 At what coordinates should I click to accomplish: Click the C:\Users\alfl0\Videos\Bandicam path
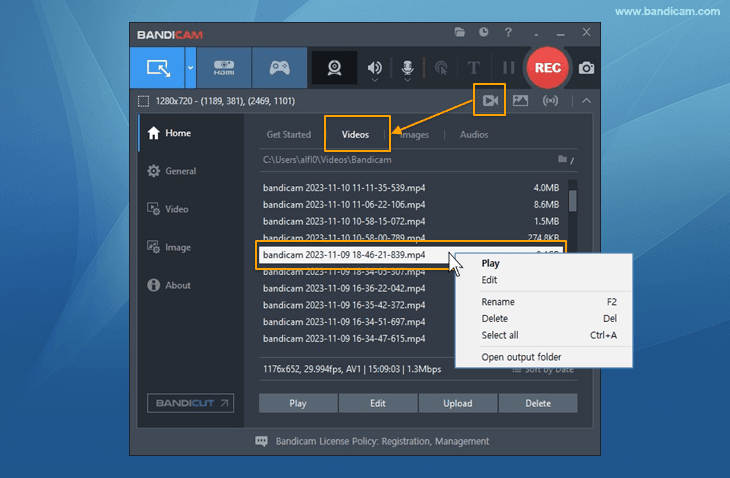[x=327, y=160]
